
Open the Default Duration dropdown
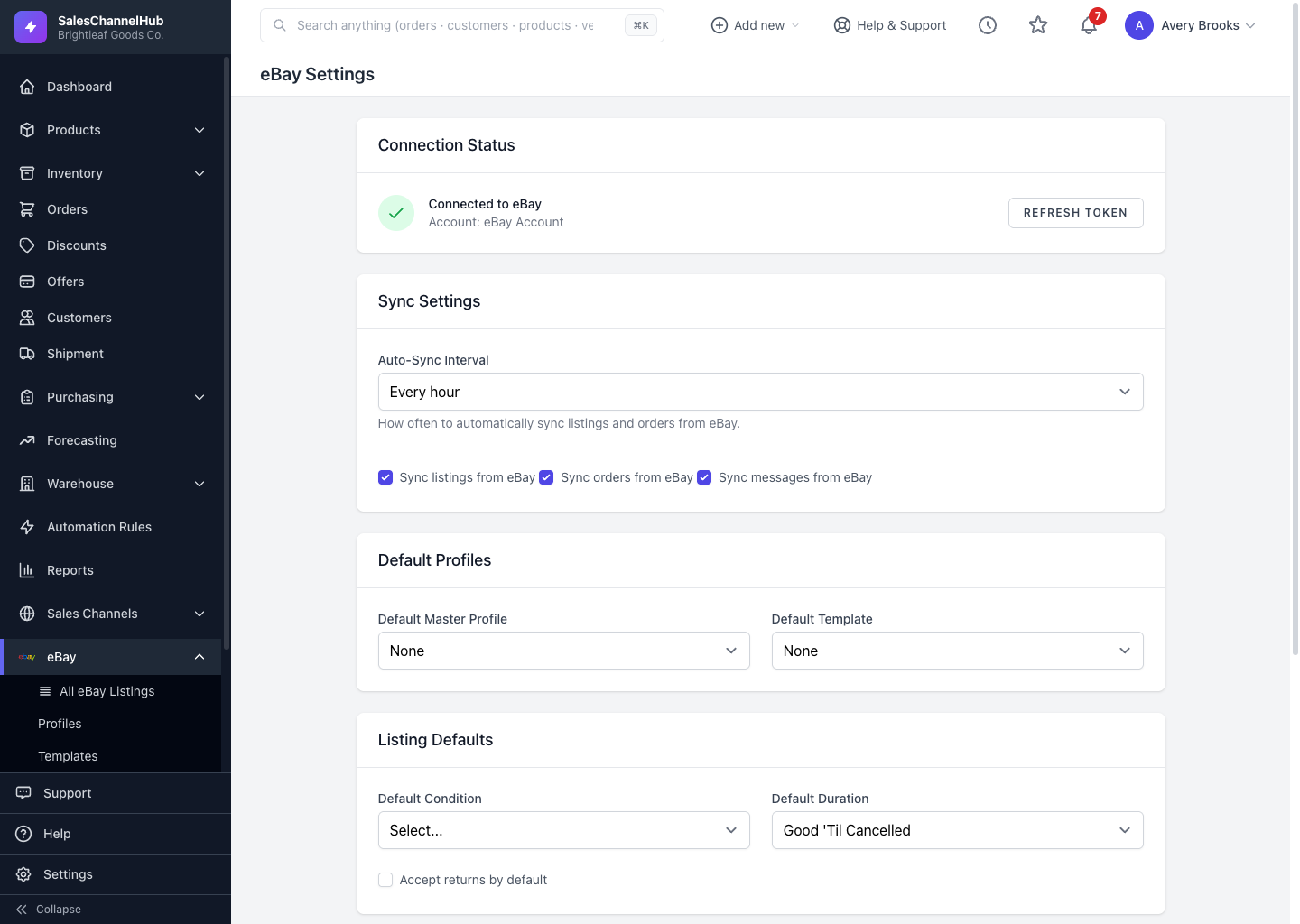tap(957, 830)
